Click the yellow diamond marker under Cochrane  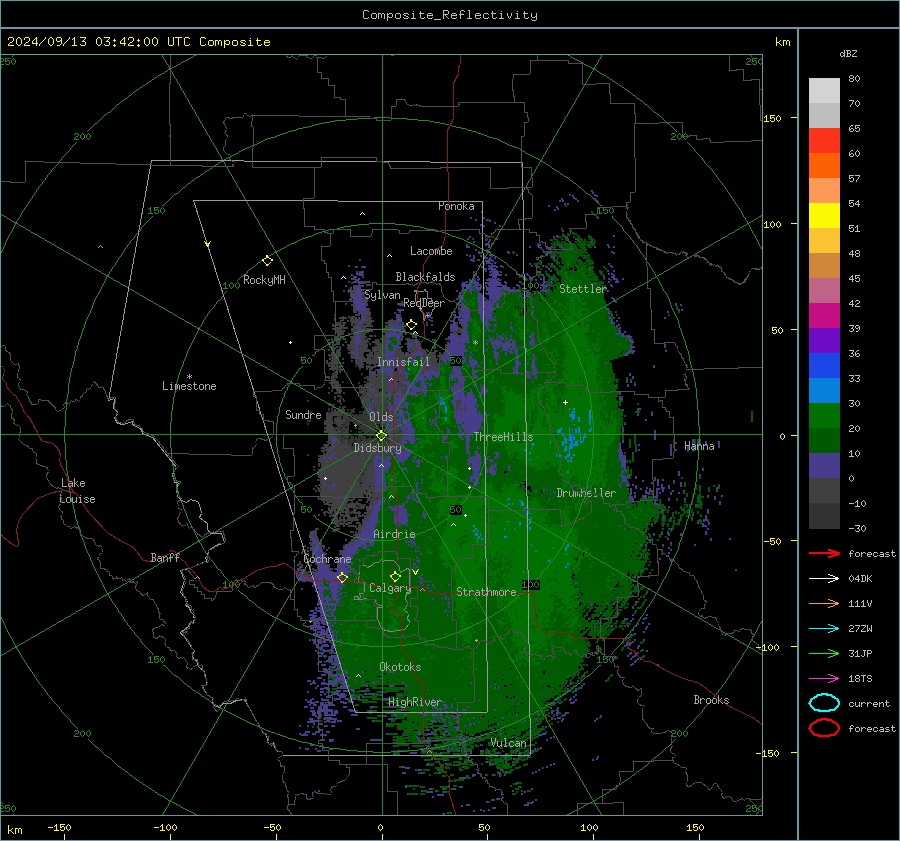(342, 577)
